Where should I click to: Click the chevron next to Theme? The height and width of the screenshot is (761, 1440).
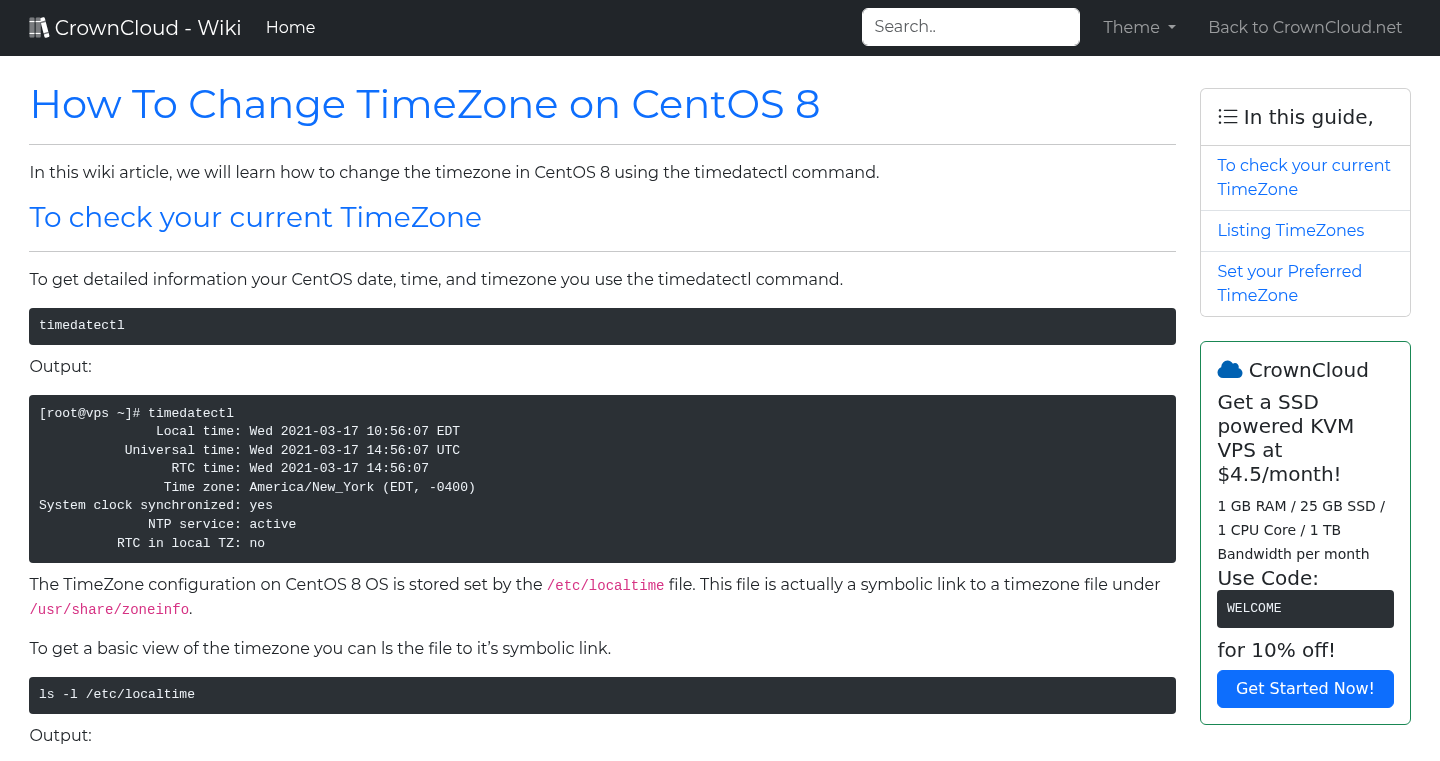(1172, 28)
